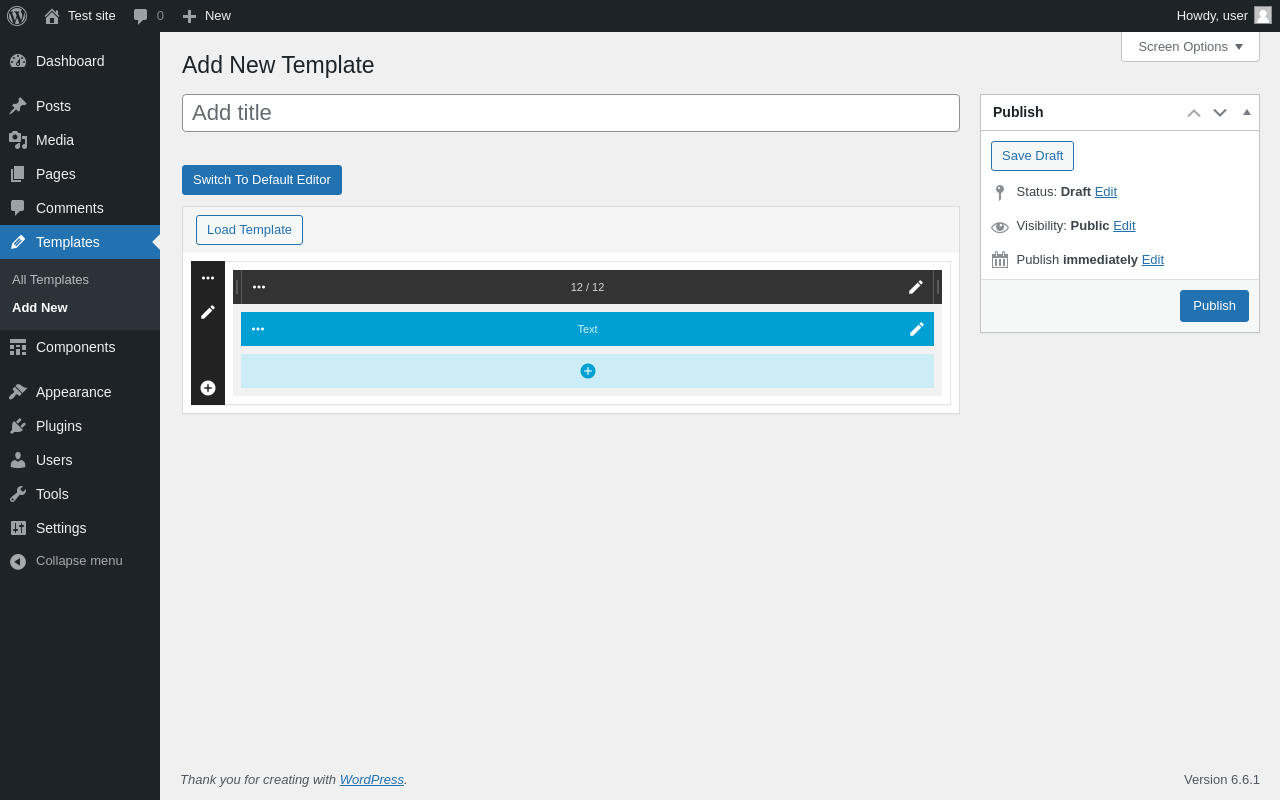Toggle Publish panel collapse triangle
This screenshot has height=800, width=1280.
pyautogui.click(x=1247, y=112)
